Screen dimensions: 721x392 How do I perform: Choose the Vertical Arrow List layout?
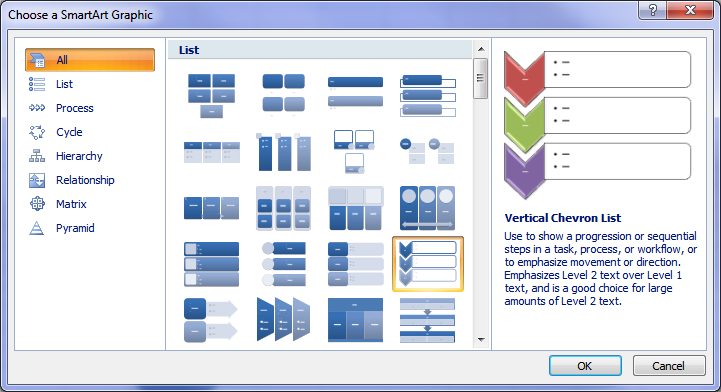(x=212, y=320)
